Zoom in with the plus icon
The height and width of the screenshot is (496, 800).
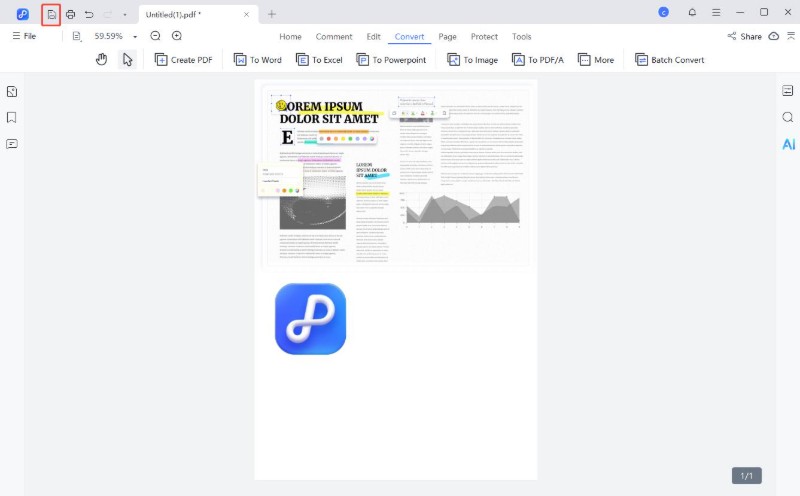click(177, 36)
